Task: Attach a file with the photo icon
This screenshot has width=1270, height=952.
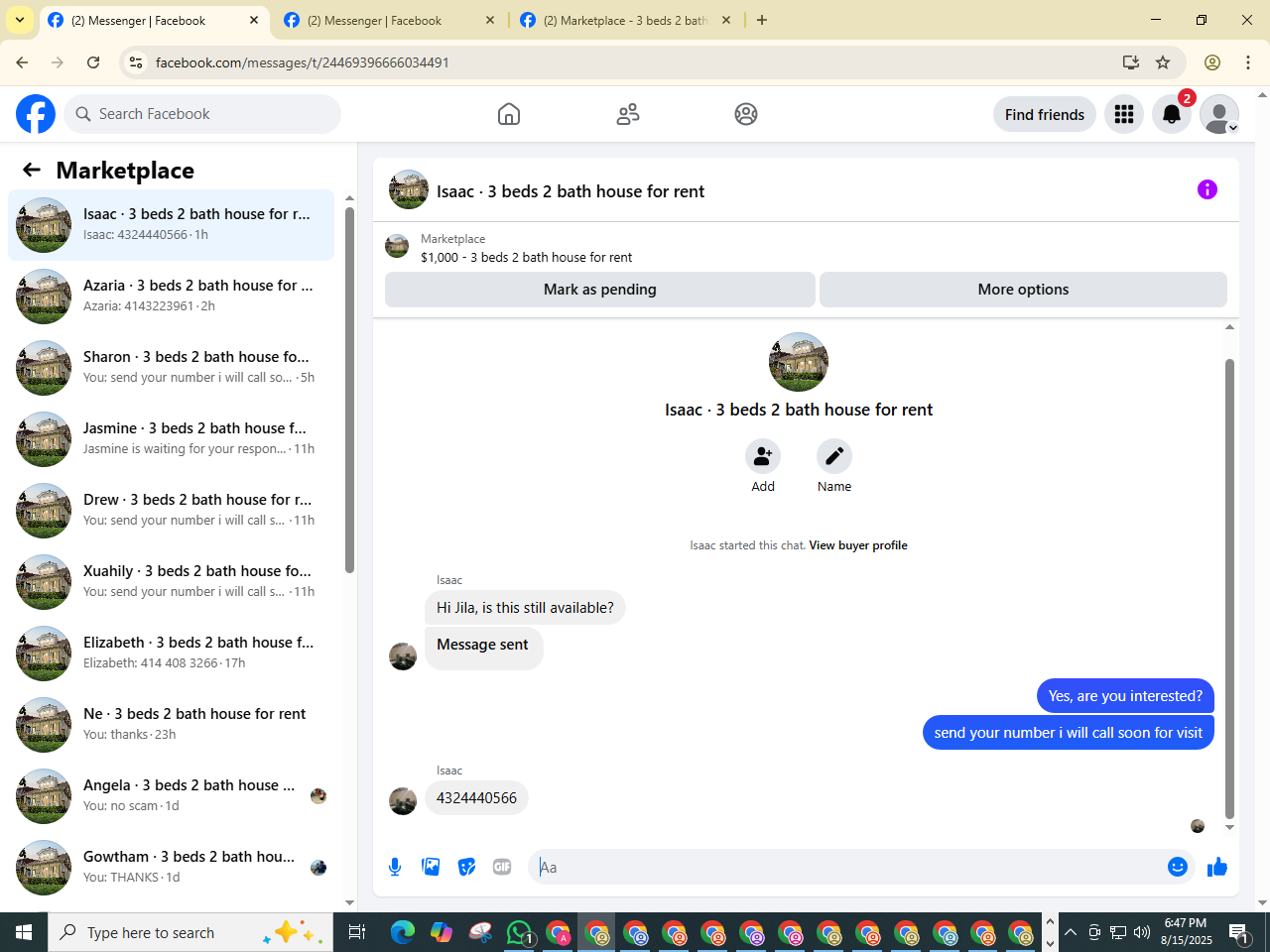Action: [x=431, y=867]
